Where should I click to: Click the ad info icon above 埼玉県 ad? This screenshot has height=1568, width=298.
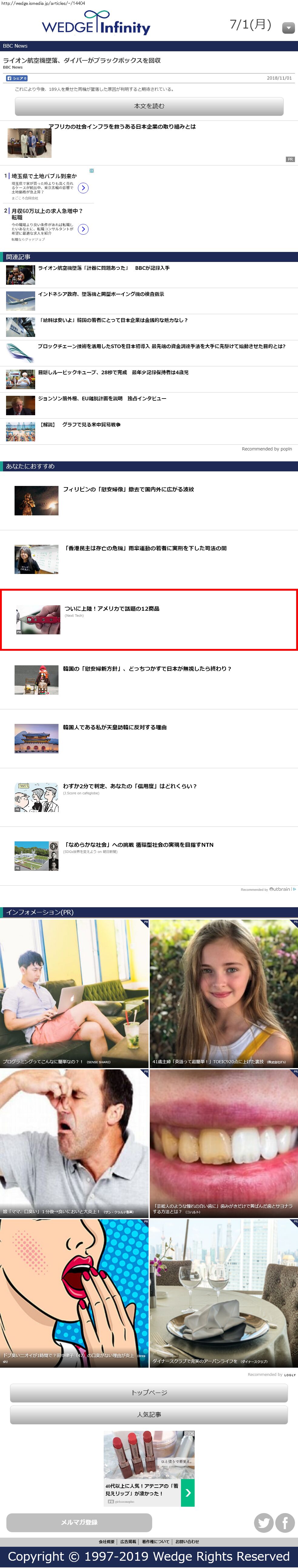click(x=92, y=171)
